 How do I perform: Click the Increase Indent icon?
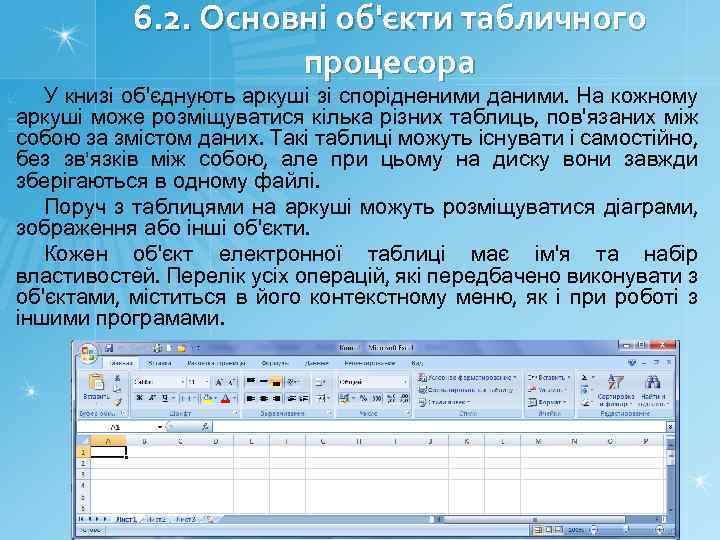pyautogui.click(x=304, y=398)
